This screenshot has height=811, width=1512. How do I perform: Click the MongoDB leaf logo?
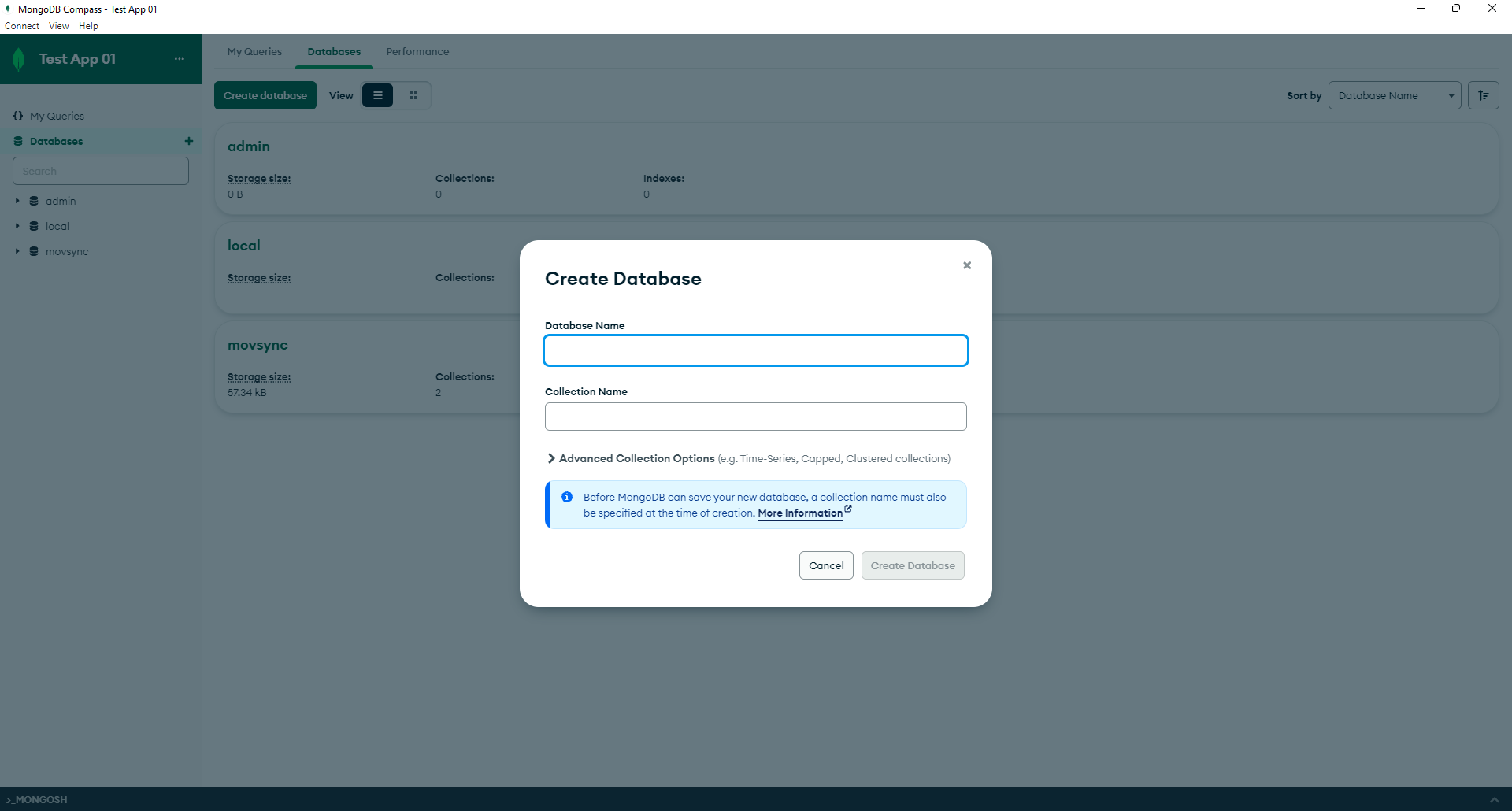click(x=19, y=59)
